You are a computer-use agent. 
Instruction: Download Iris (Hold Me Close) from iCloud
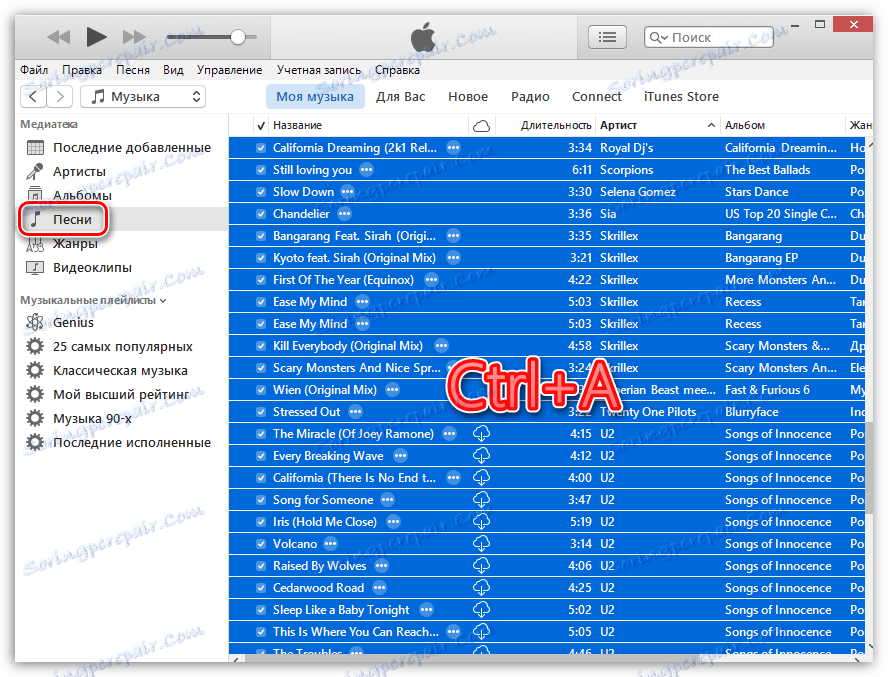481,522
